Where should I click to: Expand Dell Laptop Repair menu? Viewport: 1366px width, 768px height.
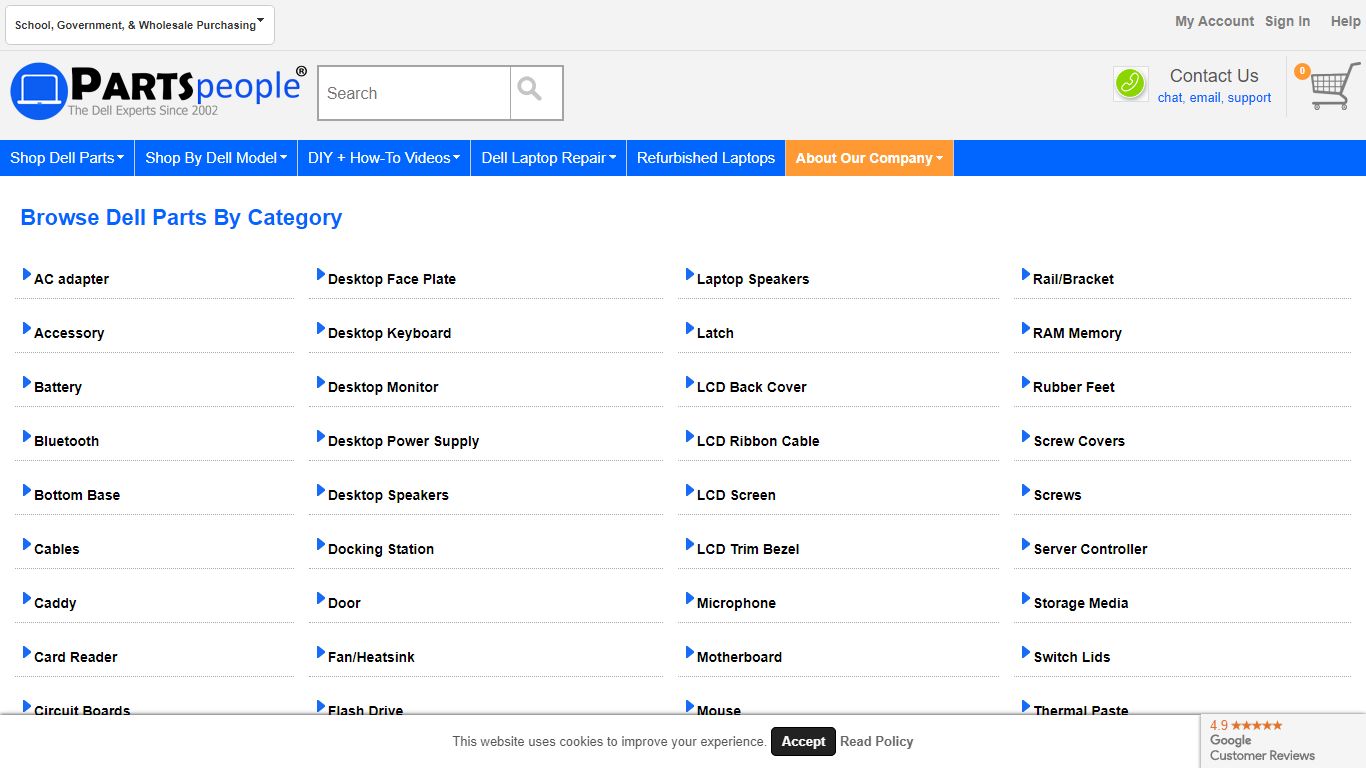pyautogui.click(x=549, y=158)
